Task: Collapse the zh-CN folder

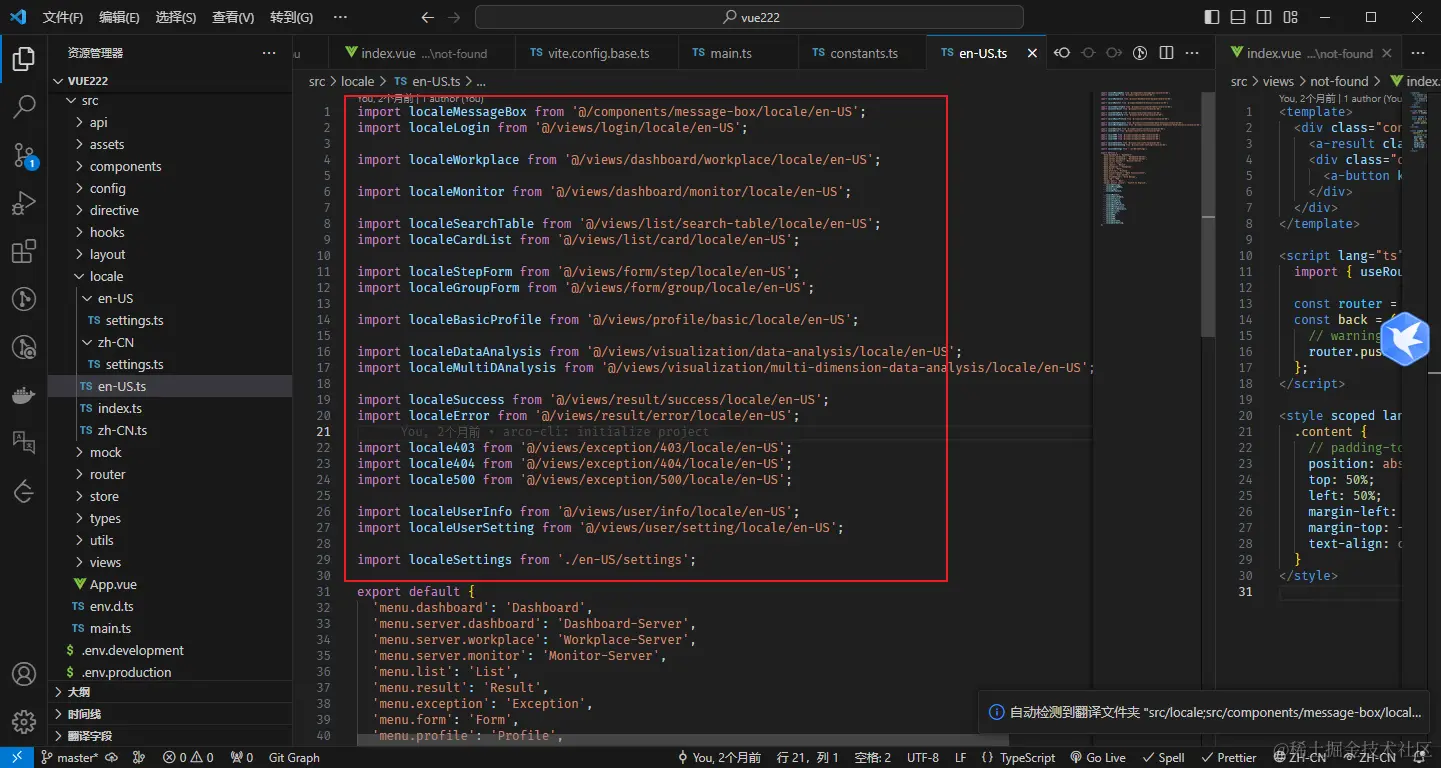Action: [x=171, y=342]
